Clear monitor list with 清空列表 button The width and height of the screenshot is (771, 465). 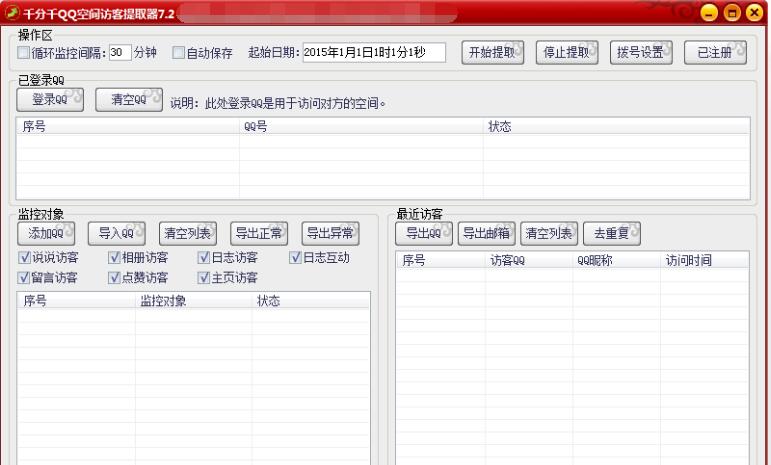coord(188,233)
